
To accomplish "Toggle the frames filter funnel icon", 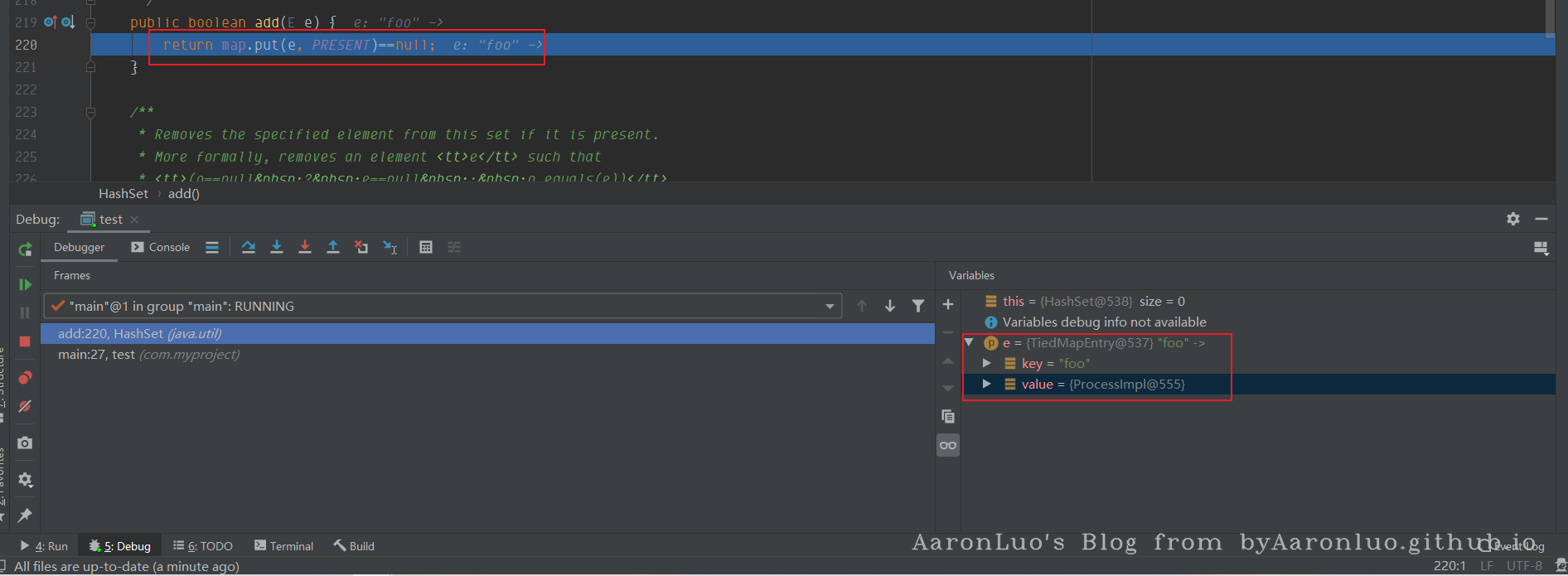I will 918,306.
